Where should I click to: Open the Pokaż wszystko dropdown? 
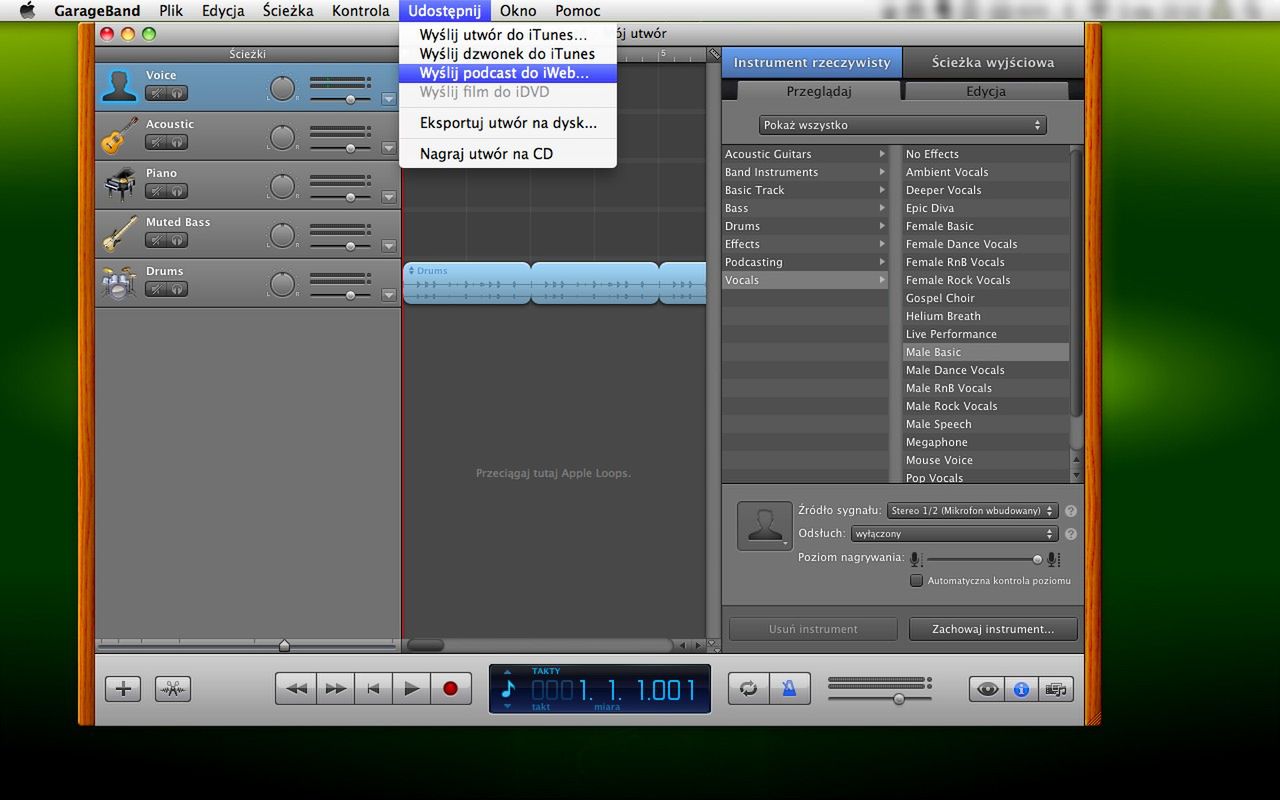tap(902, 125)
